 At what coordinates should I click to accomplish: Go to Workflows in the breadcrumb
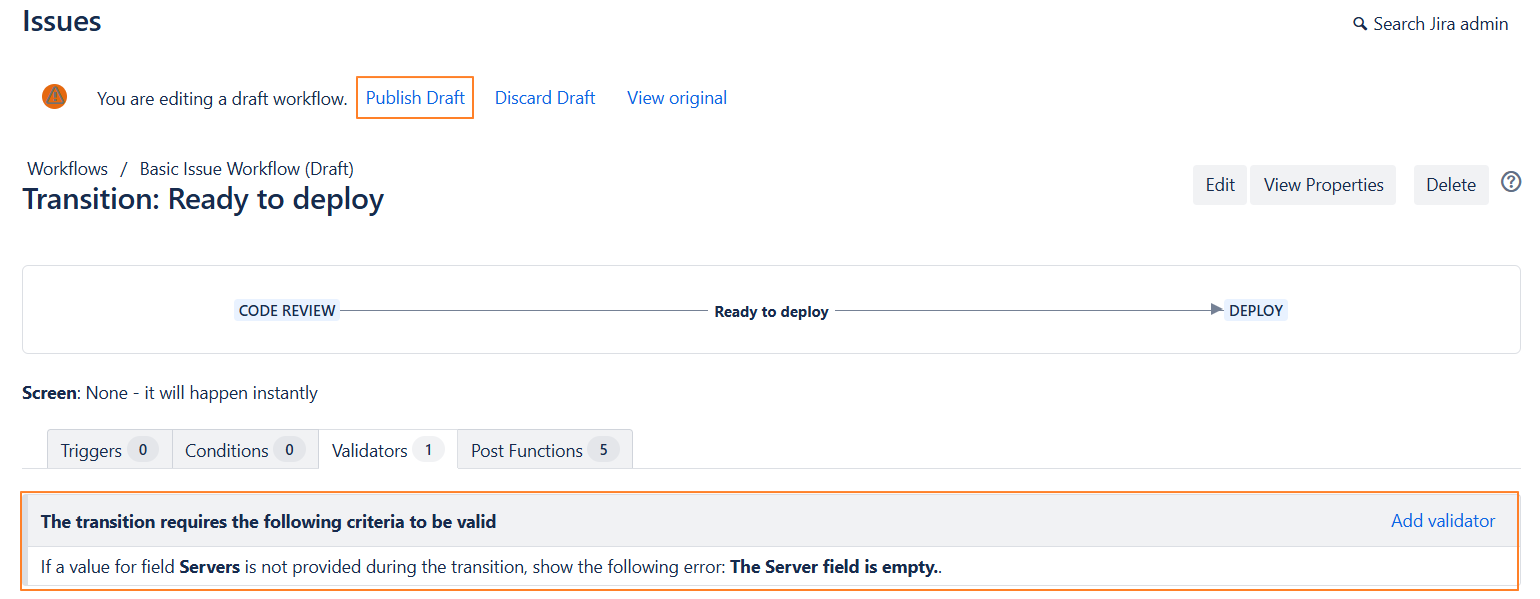[x=68, y=169]
